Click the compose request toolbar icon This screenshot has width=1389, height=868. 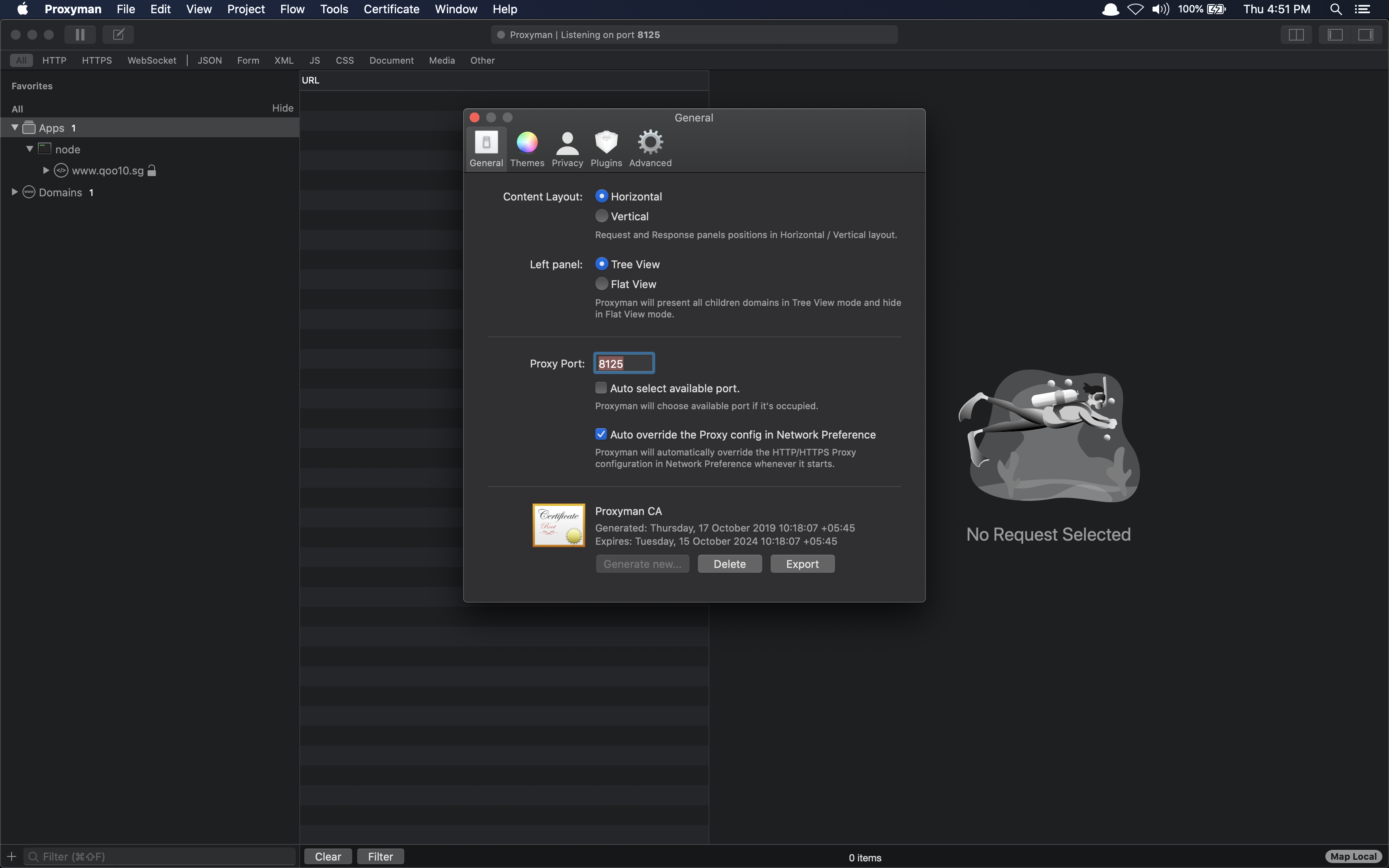[x=118, y=34]
